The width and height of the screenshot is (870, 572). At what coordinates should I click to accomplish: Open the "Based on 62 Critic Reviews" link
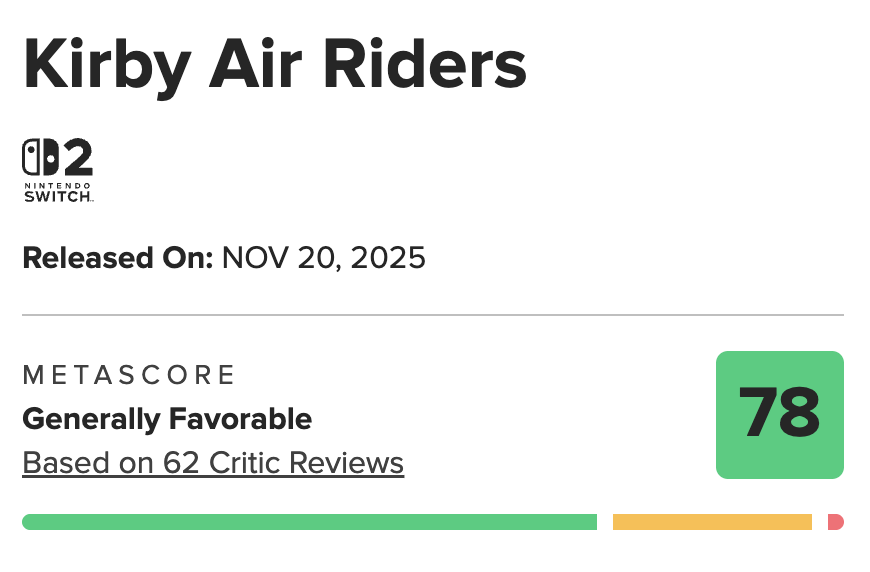(213, 464)
